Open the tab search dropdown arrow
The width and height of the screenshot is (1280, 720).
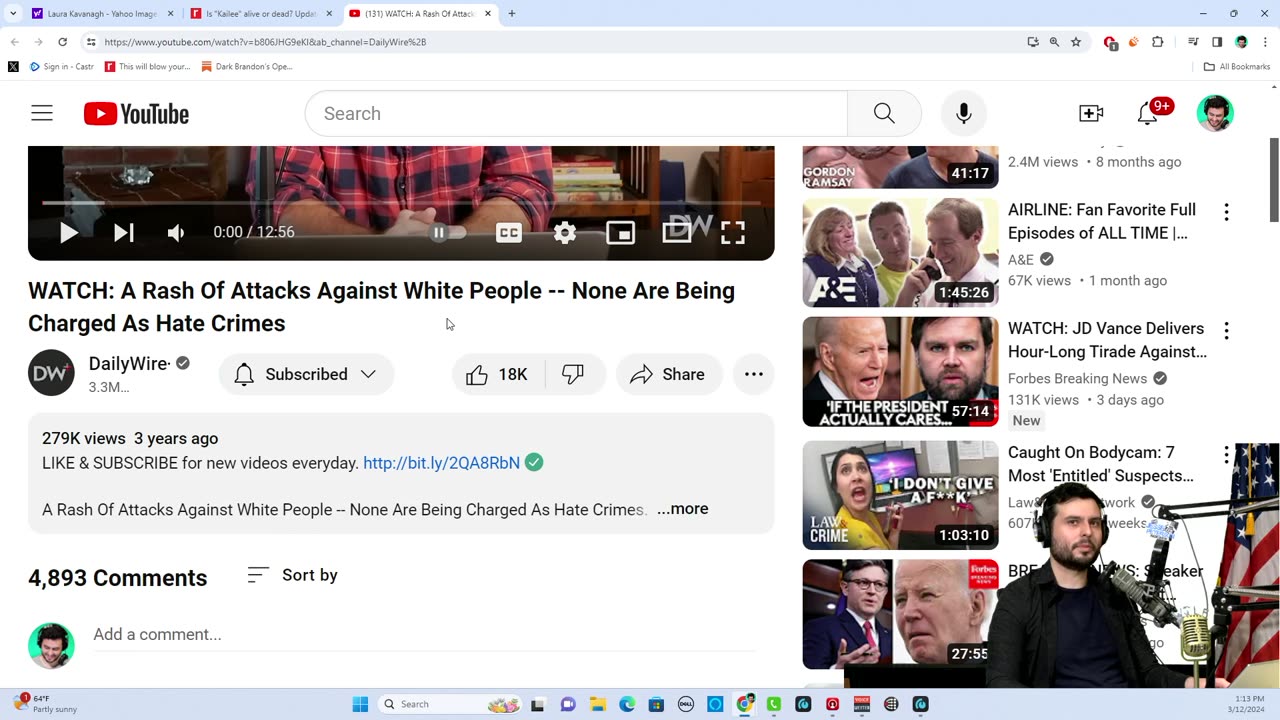click(x=12, y=14)
